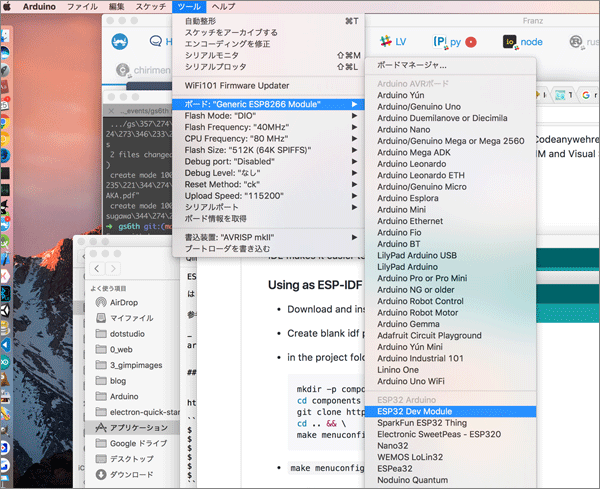Select ESPea32 board
Viewport: 600px width, 489px height.
[450, 469]
